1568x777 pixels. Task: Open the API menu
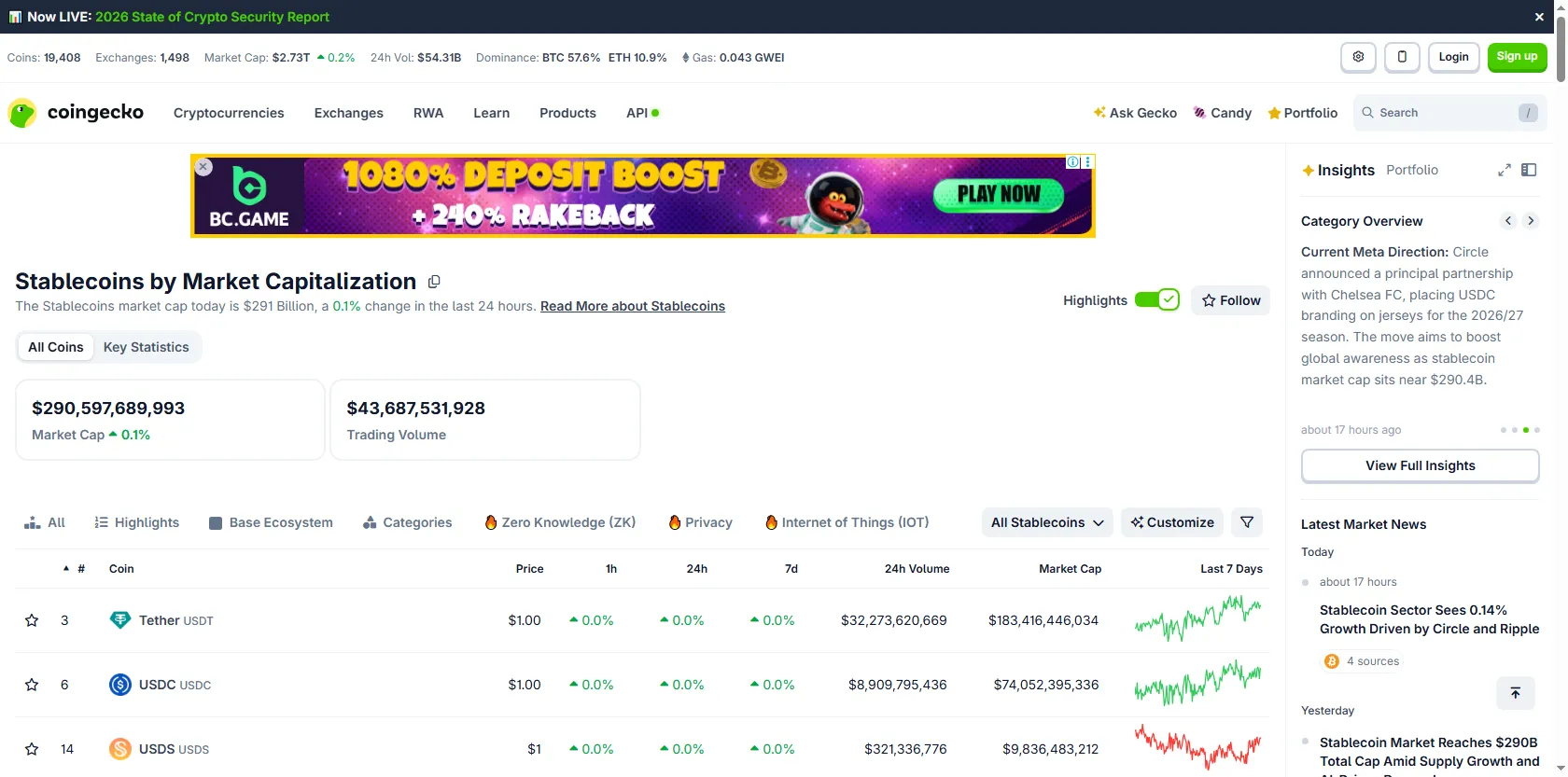(642, 113)
